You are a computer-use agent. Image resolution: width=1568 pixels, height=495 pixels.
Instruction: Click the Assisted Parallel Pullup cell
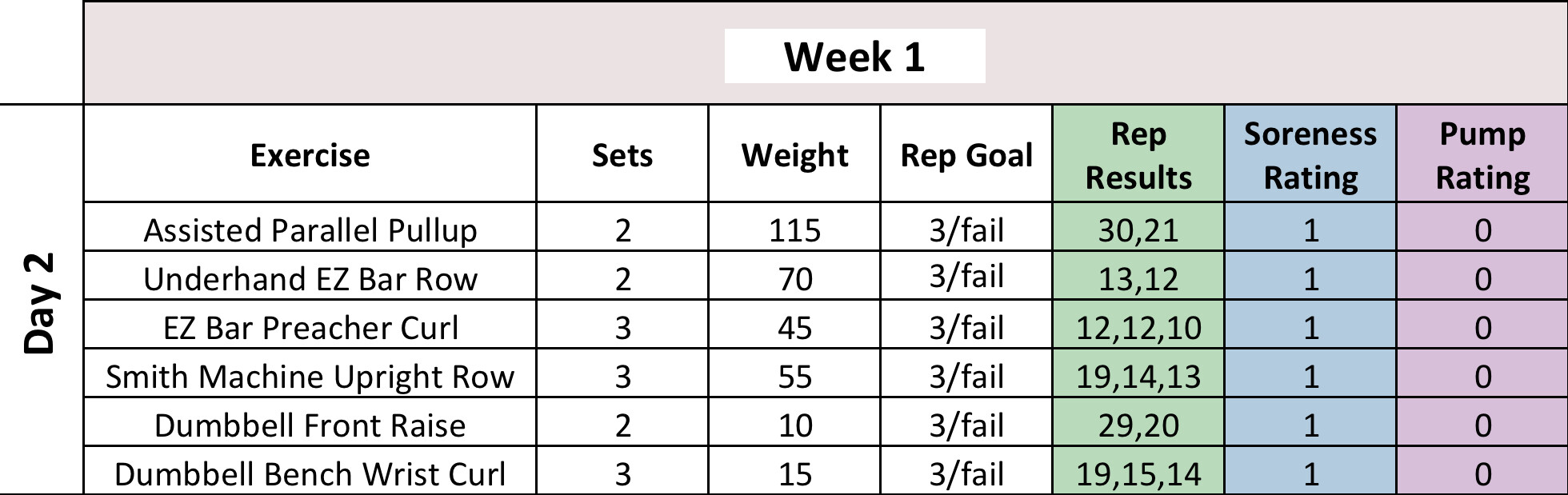coord(310,230)
